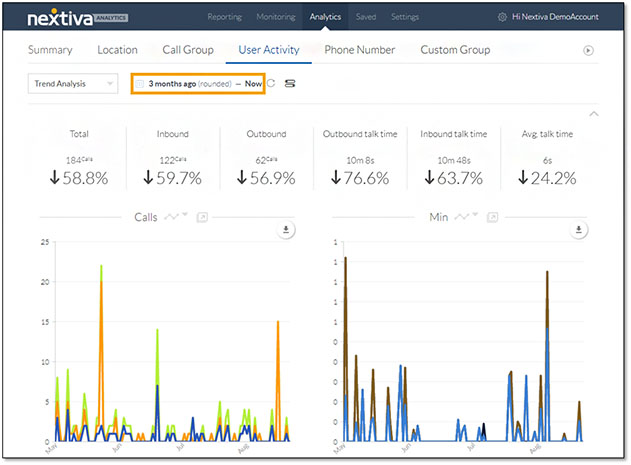Open the Settings menu

[405, 17]
